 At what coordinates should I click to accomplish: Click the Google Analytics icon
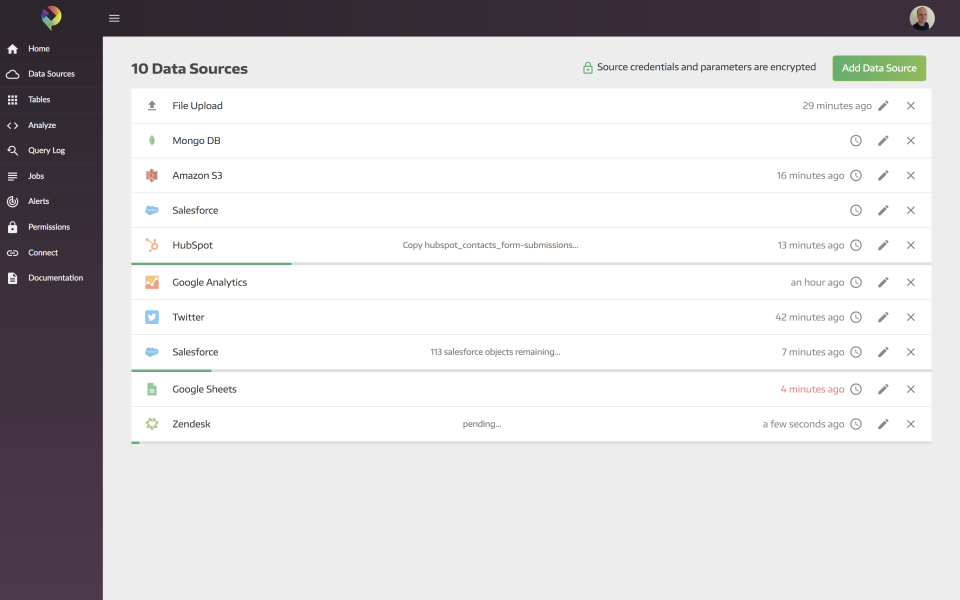click(x=152, y=282)
